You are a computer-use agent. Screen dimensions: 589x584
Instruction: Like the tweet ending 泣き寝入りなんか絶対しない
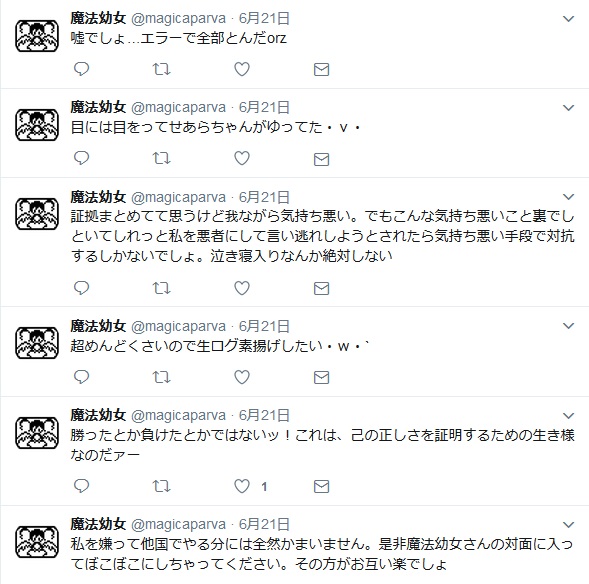(x=242, y=288)
